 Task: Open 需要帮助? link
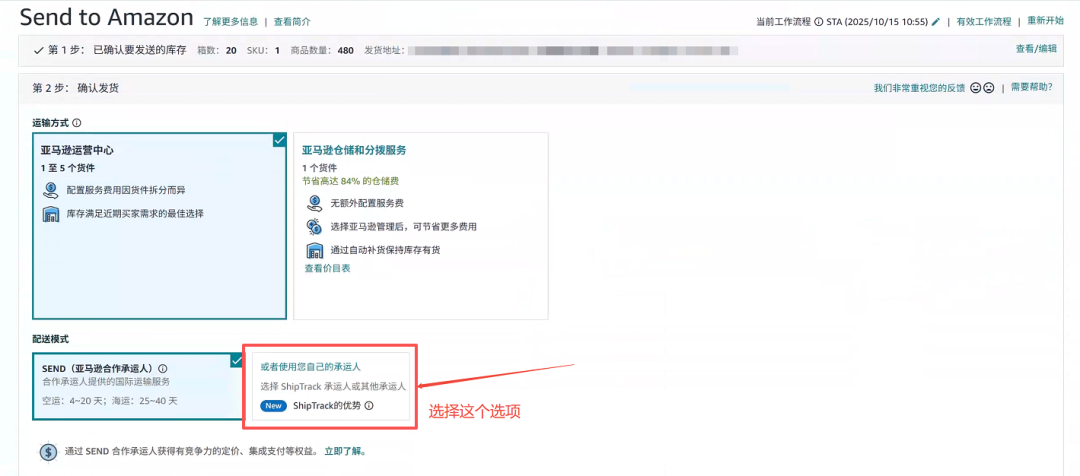(x=1032, y=87)
